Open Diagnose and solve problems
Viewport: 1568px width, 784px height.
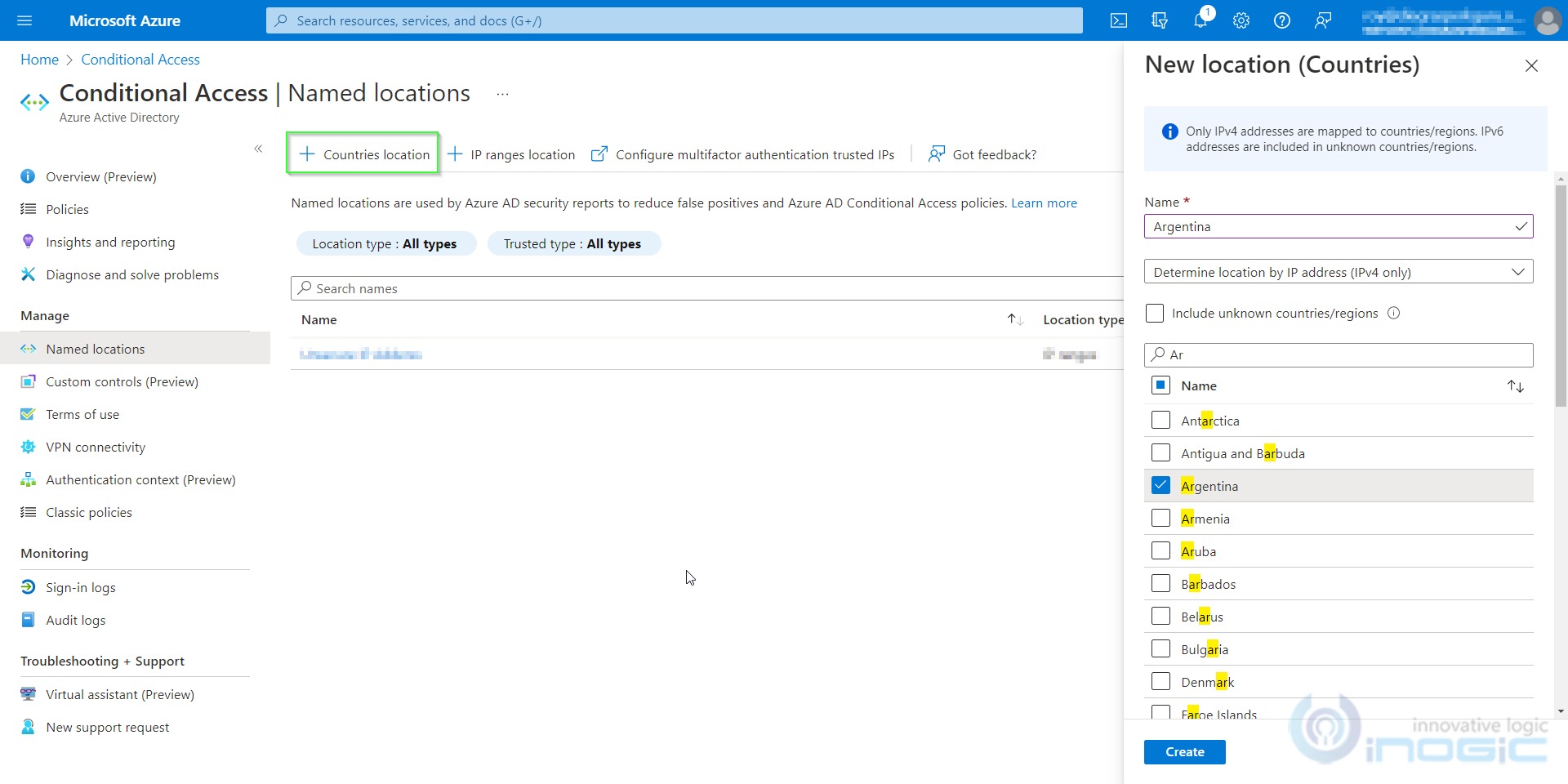[132, 274]
